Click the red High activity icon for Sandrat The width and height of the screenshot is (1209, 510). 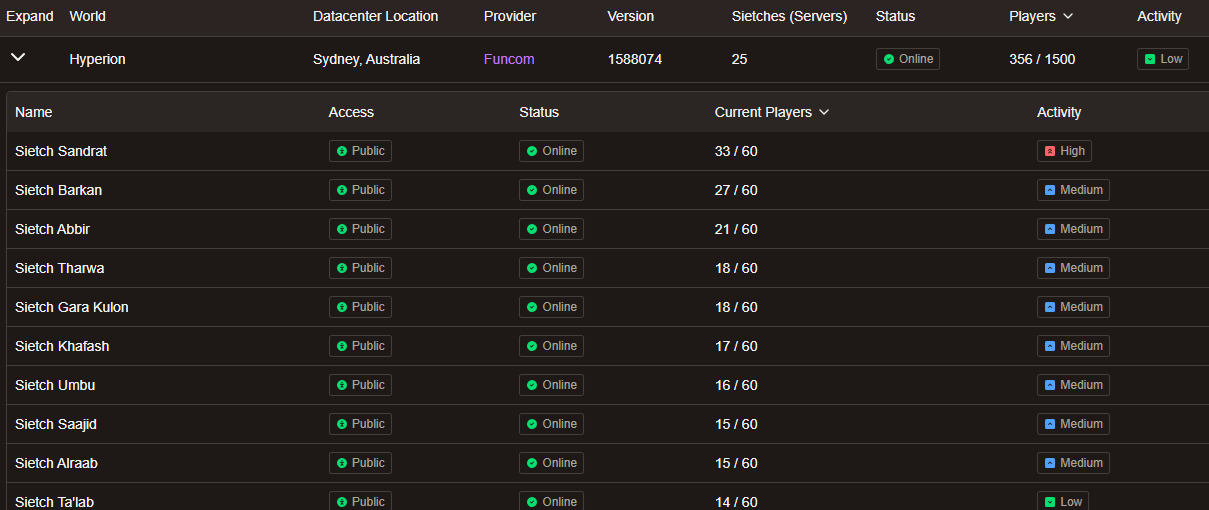click(1050, 151)
